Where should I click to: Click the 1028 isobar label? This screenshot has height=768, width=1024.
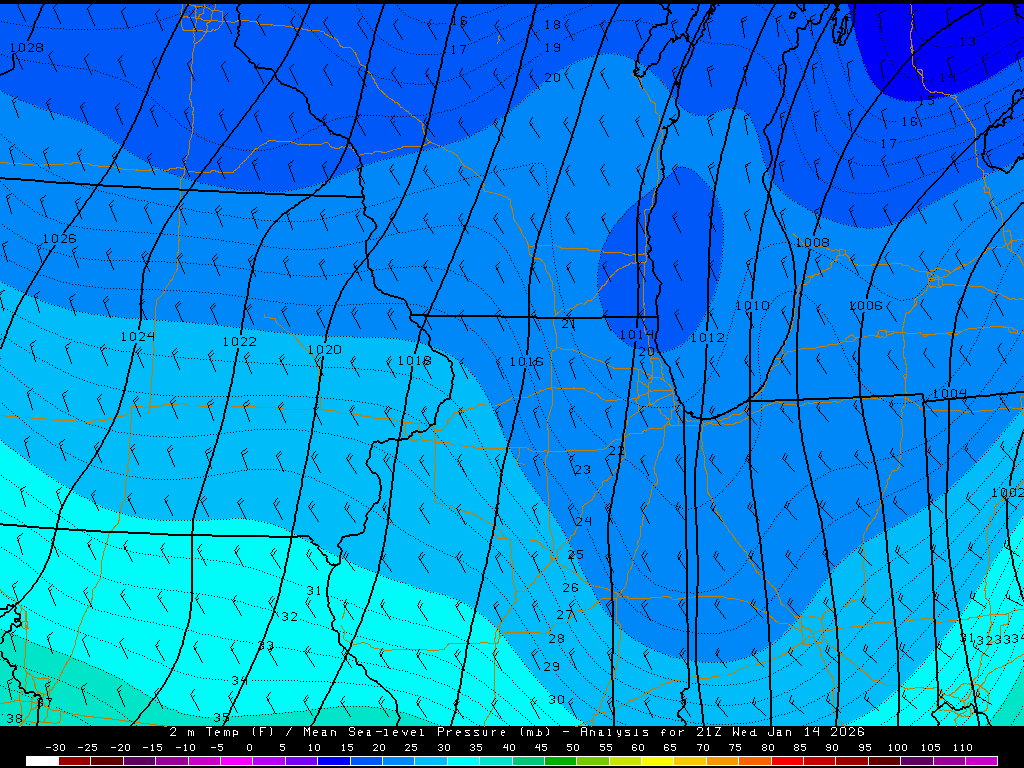[x=27, y=48]
